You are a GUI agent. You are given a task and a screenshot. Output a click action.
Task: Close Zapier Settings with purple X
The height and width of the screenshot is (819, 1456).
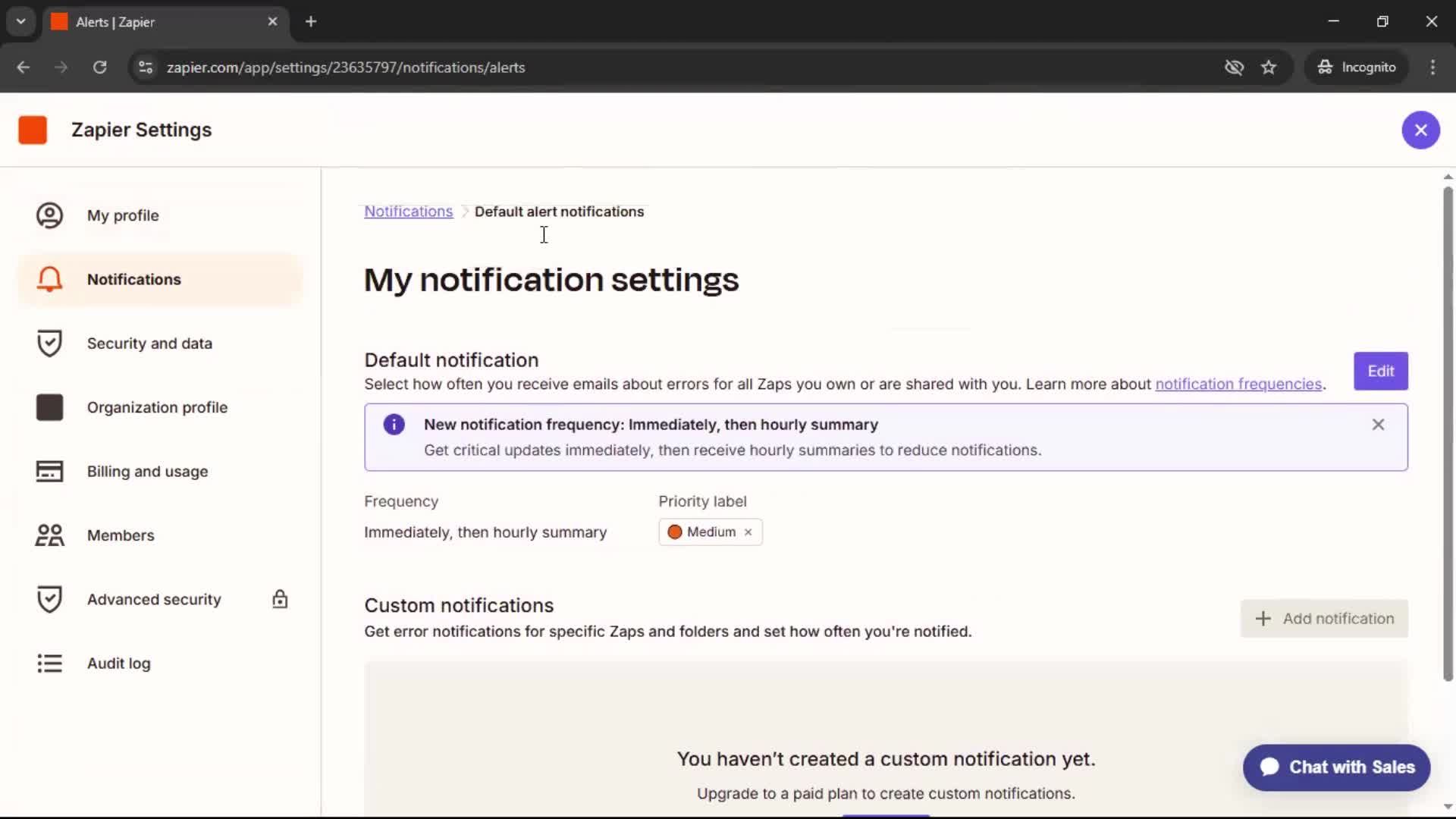click(x=1420, y=130)
